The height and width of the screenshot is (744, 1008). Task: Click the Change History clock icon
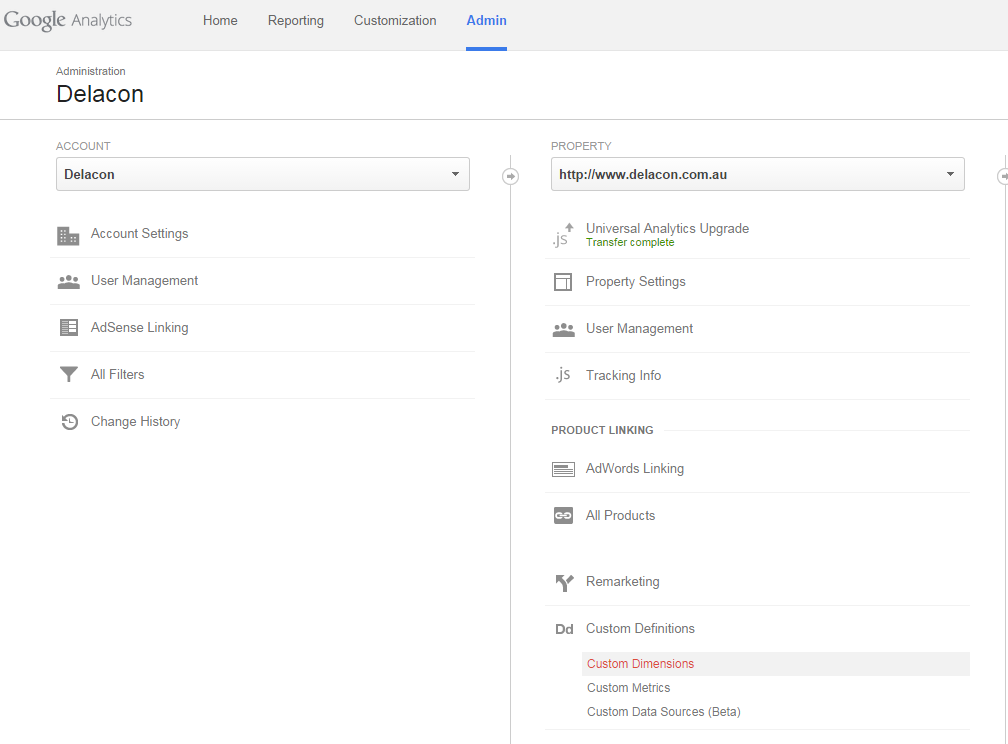coord(69,422)
